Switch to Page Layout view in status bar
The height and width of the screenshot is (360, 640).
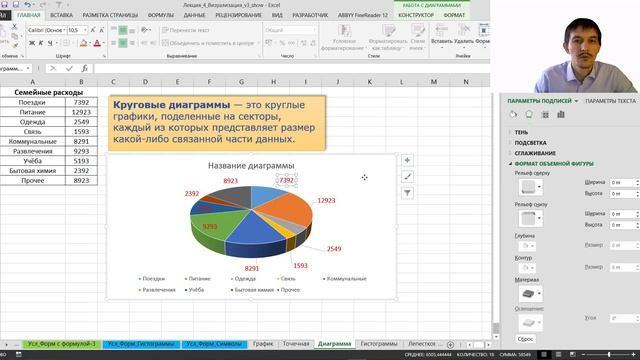click(558, 354)
